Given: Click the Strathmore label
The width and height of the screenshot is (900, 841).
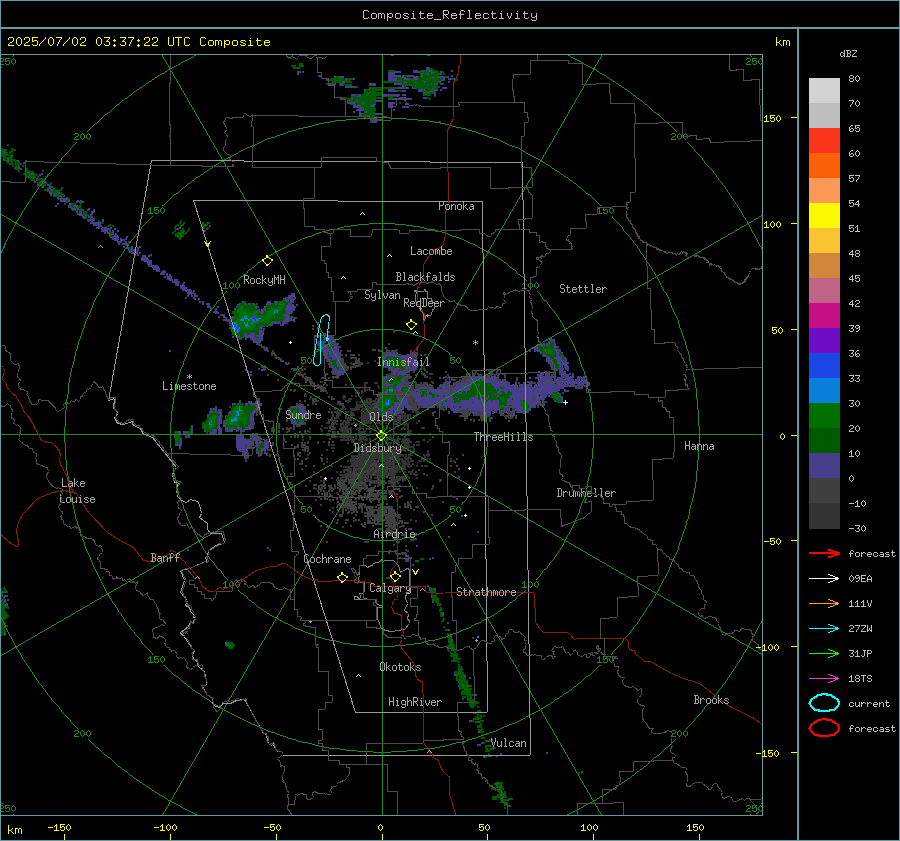Looking at the screenshot, I should pos(487,592).
